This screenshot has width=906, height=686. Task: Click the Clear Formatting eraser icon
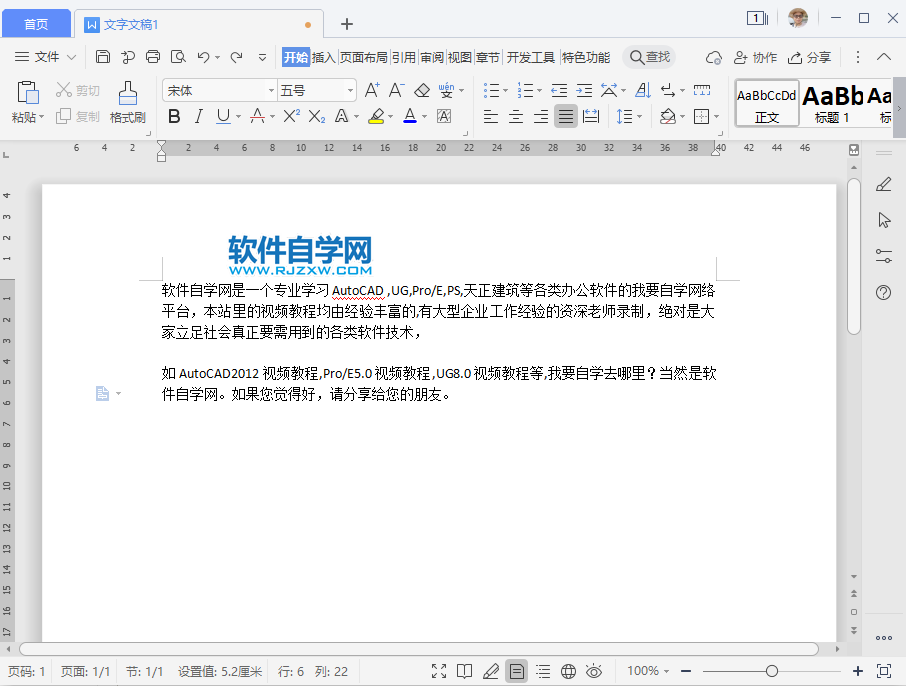point(421,90)
